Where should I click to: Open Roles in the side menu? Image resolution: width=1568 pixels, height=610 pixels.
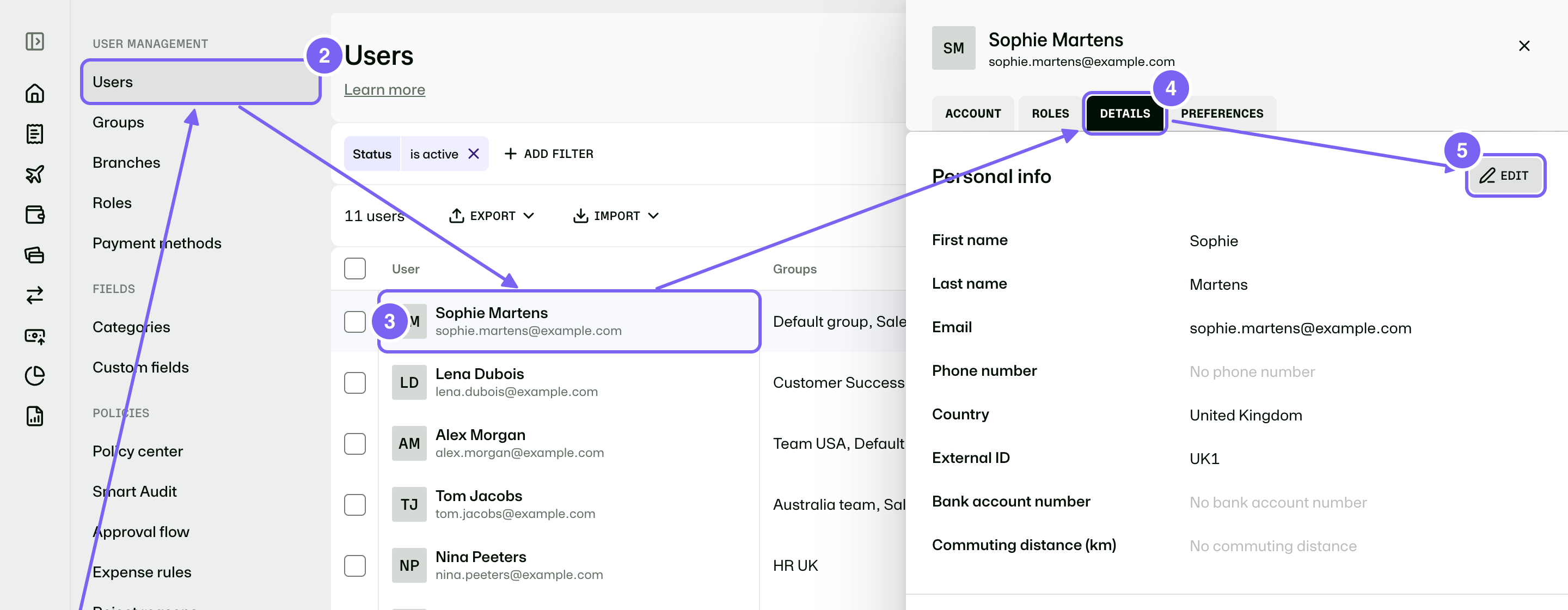(112, 203)
